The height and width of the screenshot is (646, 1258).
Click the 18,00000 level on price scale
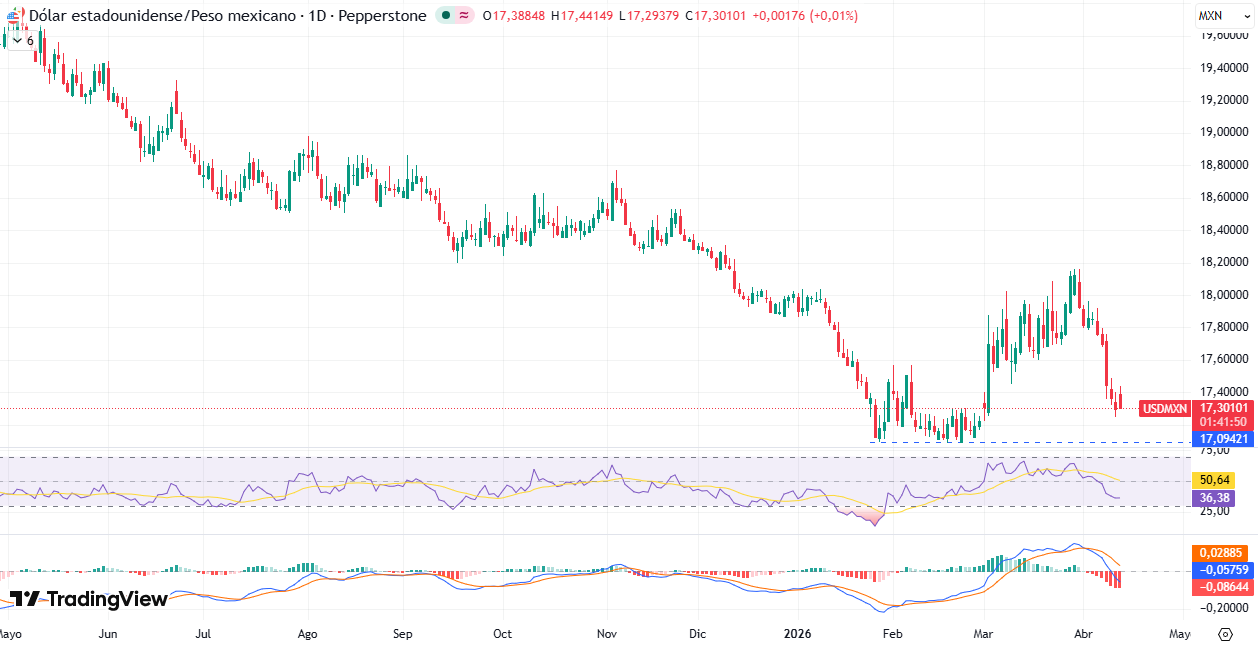point(1224,295)
